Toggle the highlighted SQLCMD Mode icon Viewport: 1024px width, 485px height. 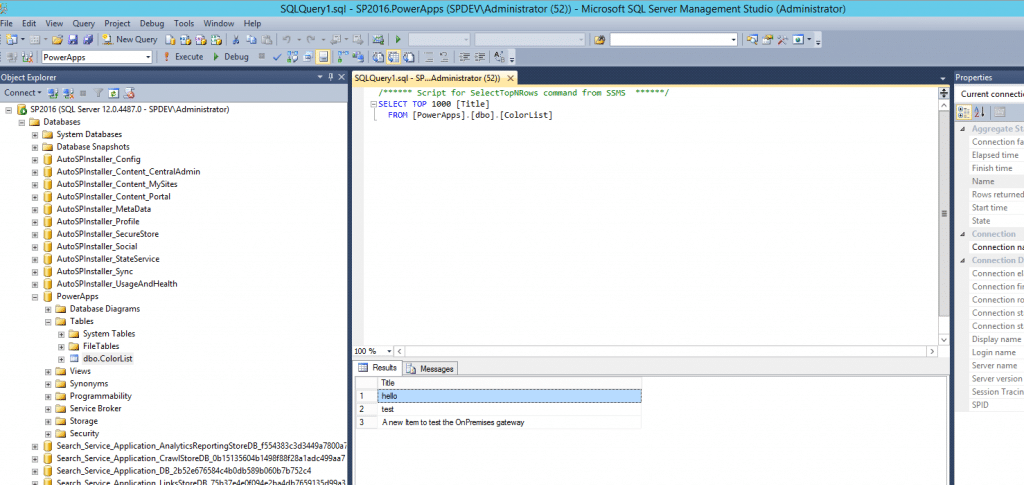pos(323,57)
